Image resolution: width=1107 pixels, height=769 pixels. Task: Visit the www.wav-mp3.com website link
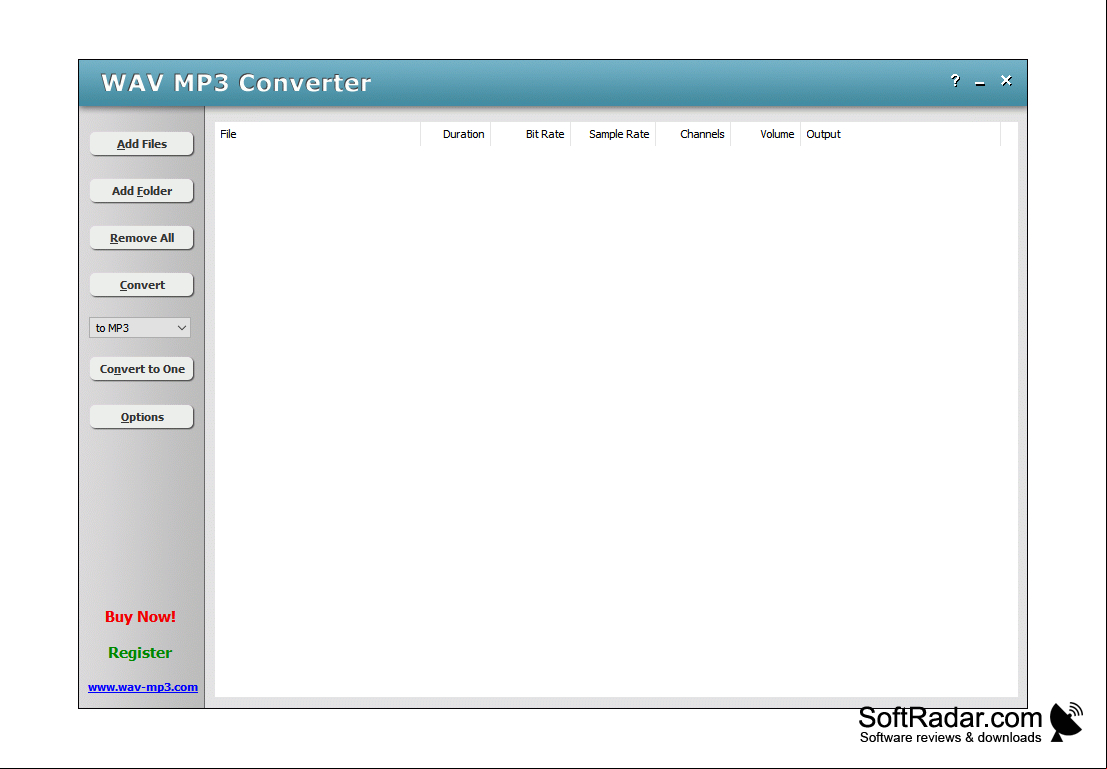tap(143, 686)
